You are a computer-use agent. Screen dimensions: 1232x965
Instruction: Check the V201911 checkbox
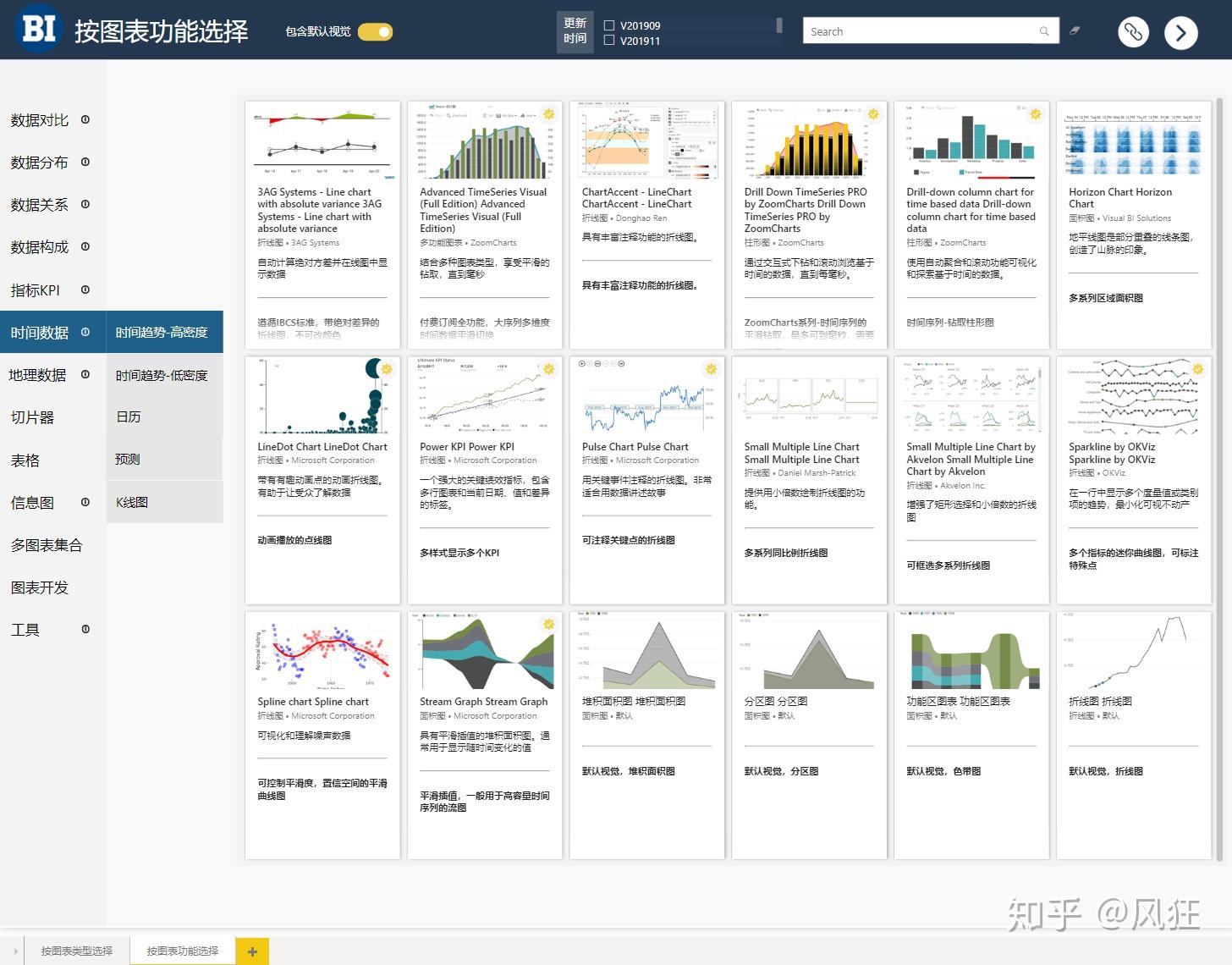pos(609,40)
